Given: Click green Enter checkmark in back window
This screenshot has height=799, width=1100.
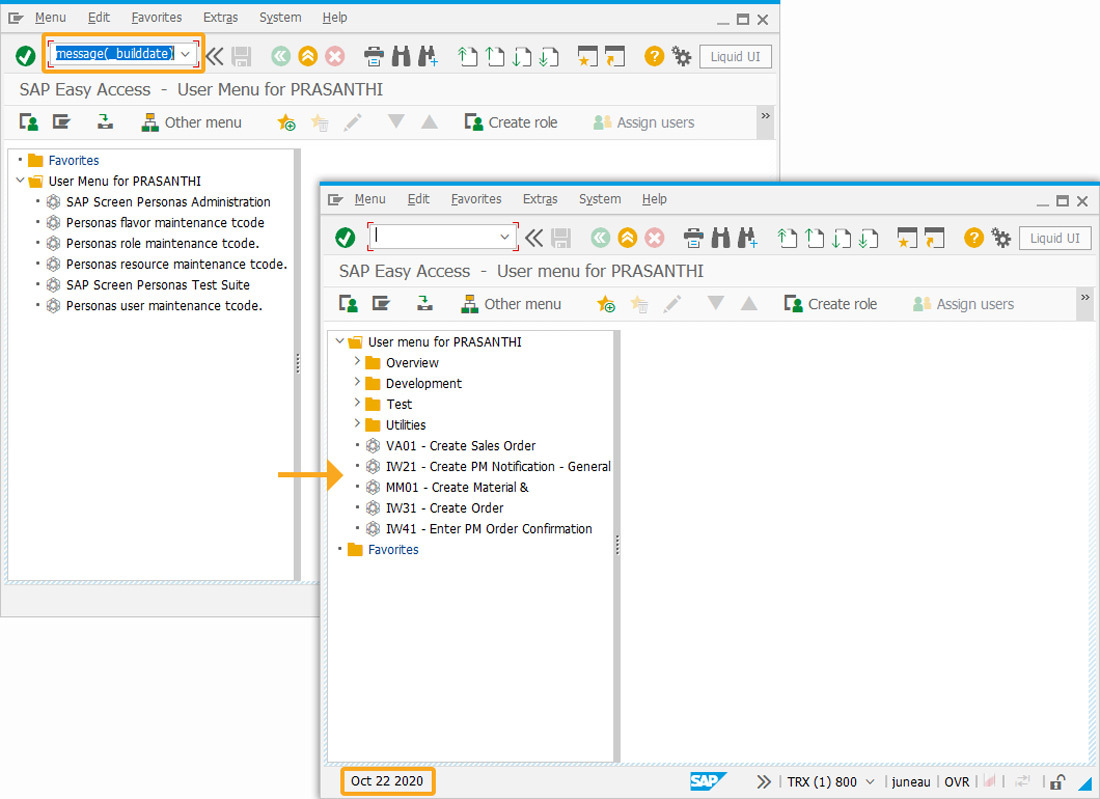Looking at the screenshot, I should click(x=26, y=56).
